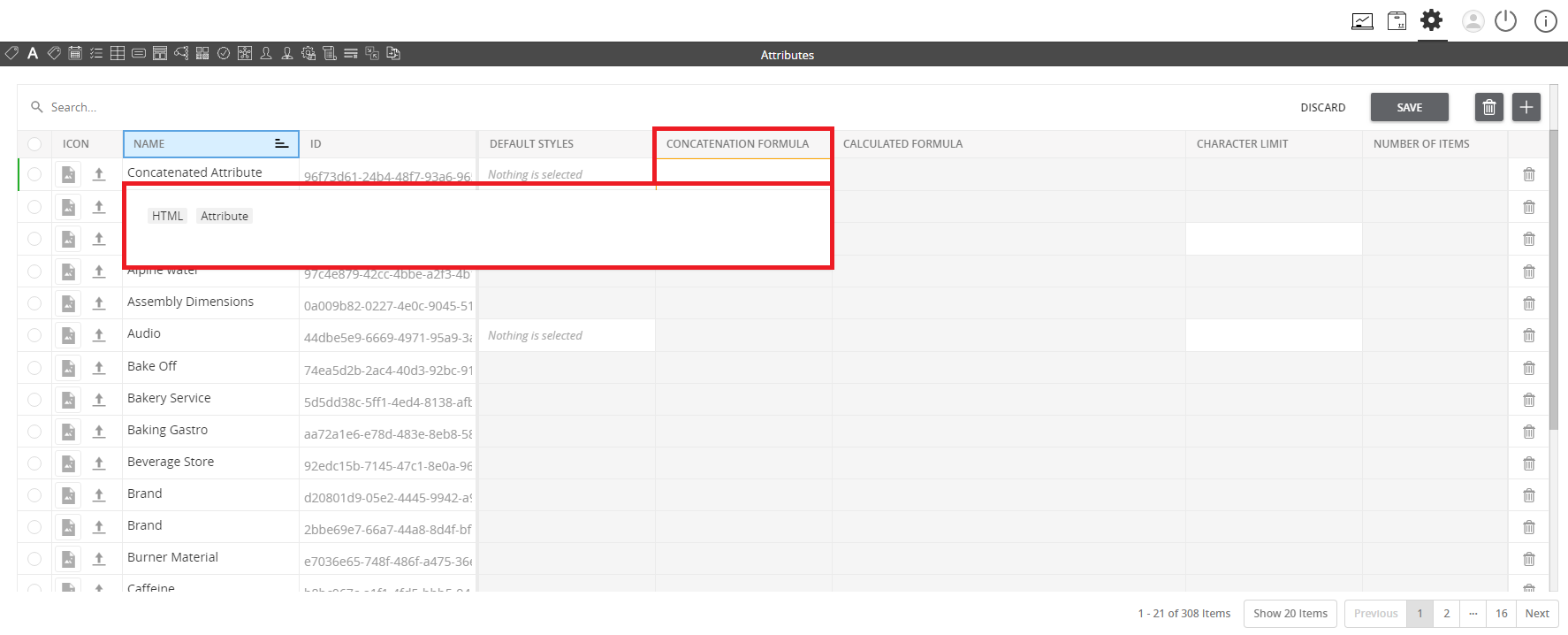Open the double tags icon in the toolbar
1568x635 pixels.
click(x=54, y=53)
